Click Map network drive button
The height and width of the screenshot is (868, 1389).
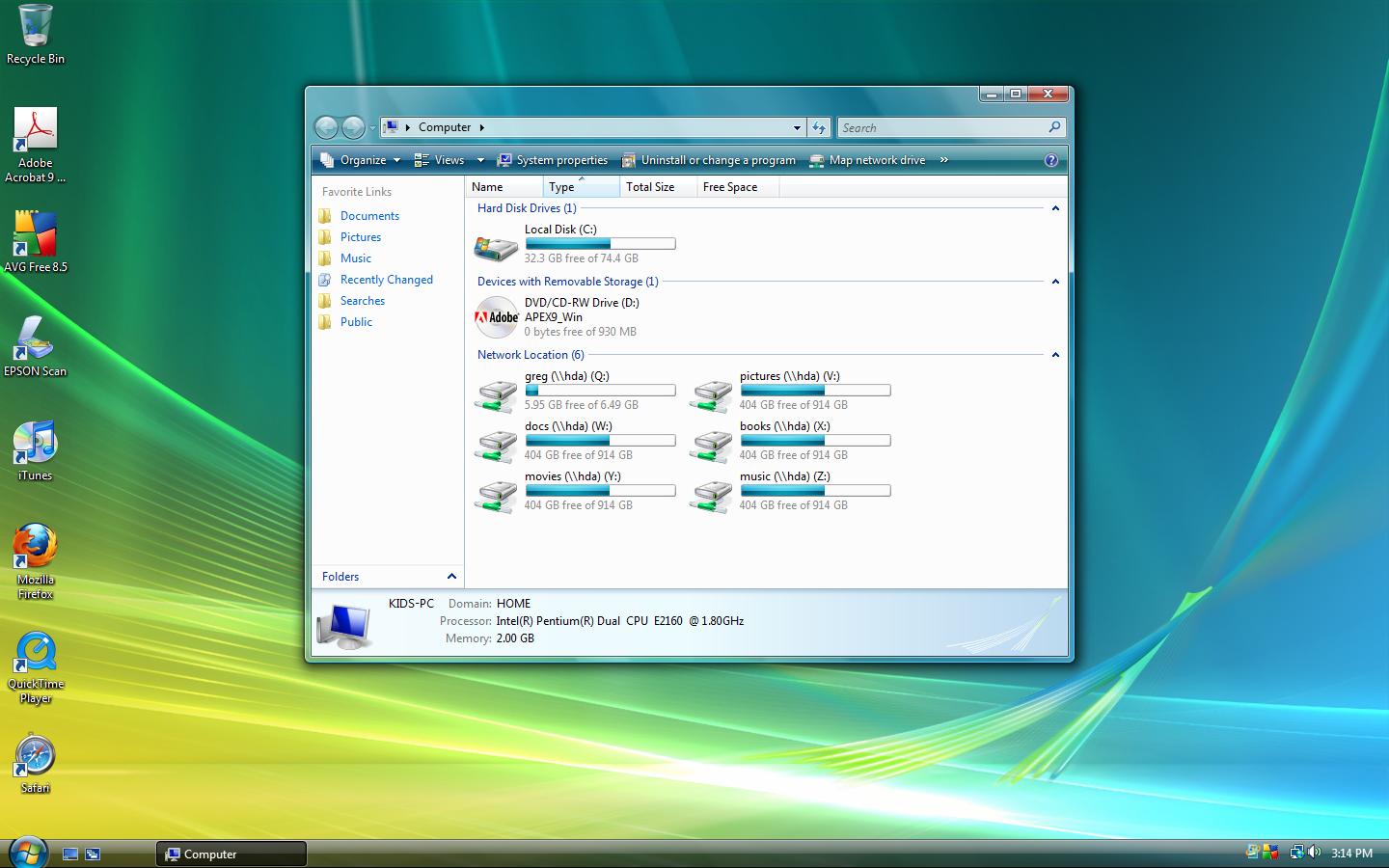coord(867,160)
